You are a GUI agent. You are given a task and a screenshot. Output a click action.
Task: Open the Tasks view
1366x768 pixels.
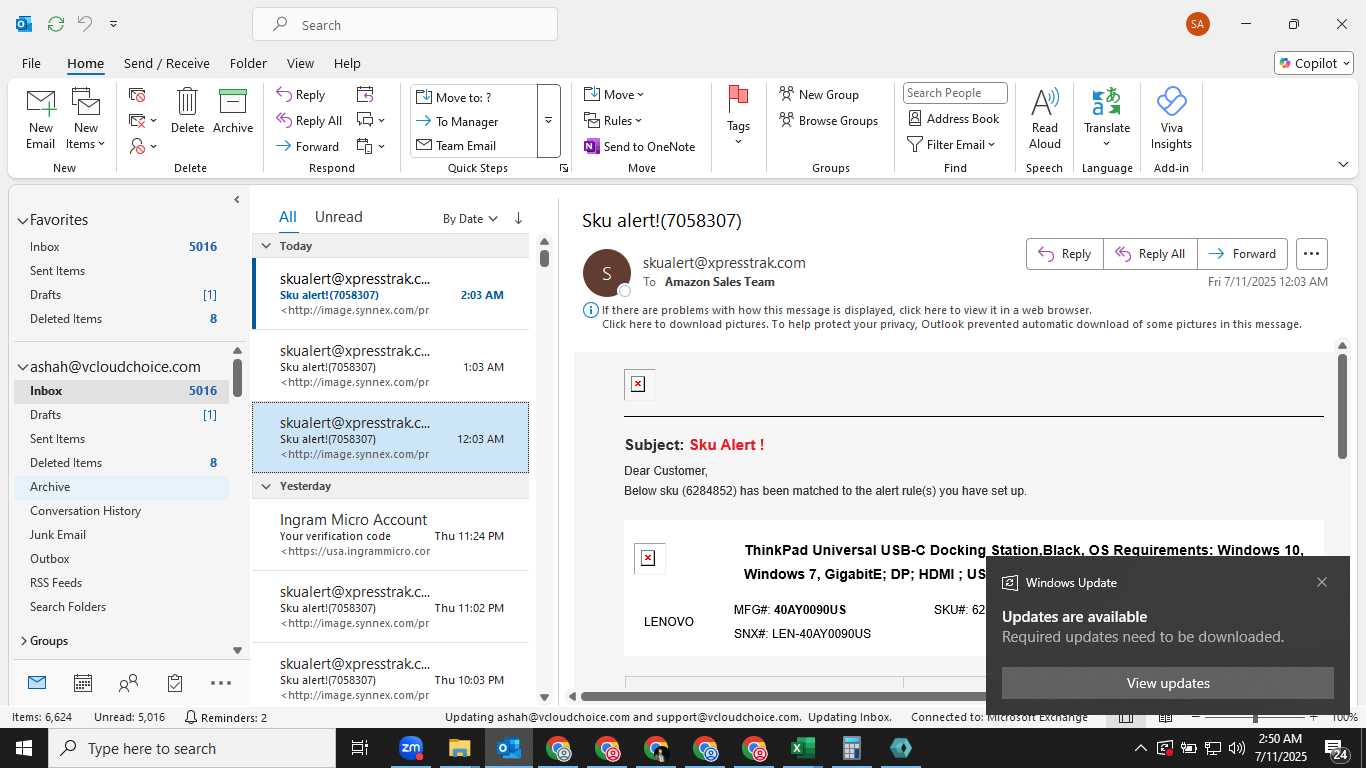[175, 683]
